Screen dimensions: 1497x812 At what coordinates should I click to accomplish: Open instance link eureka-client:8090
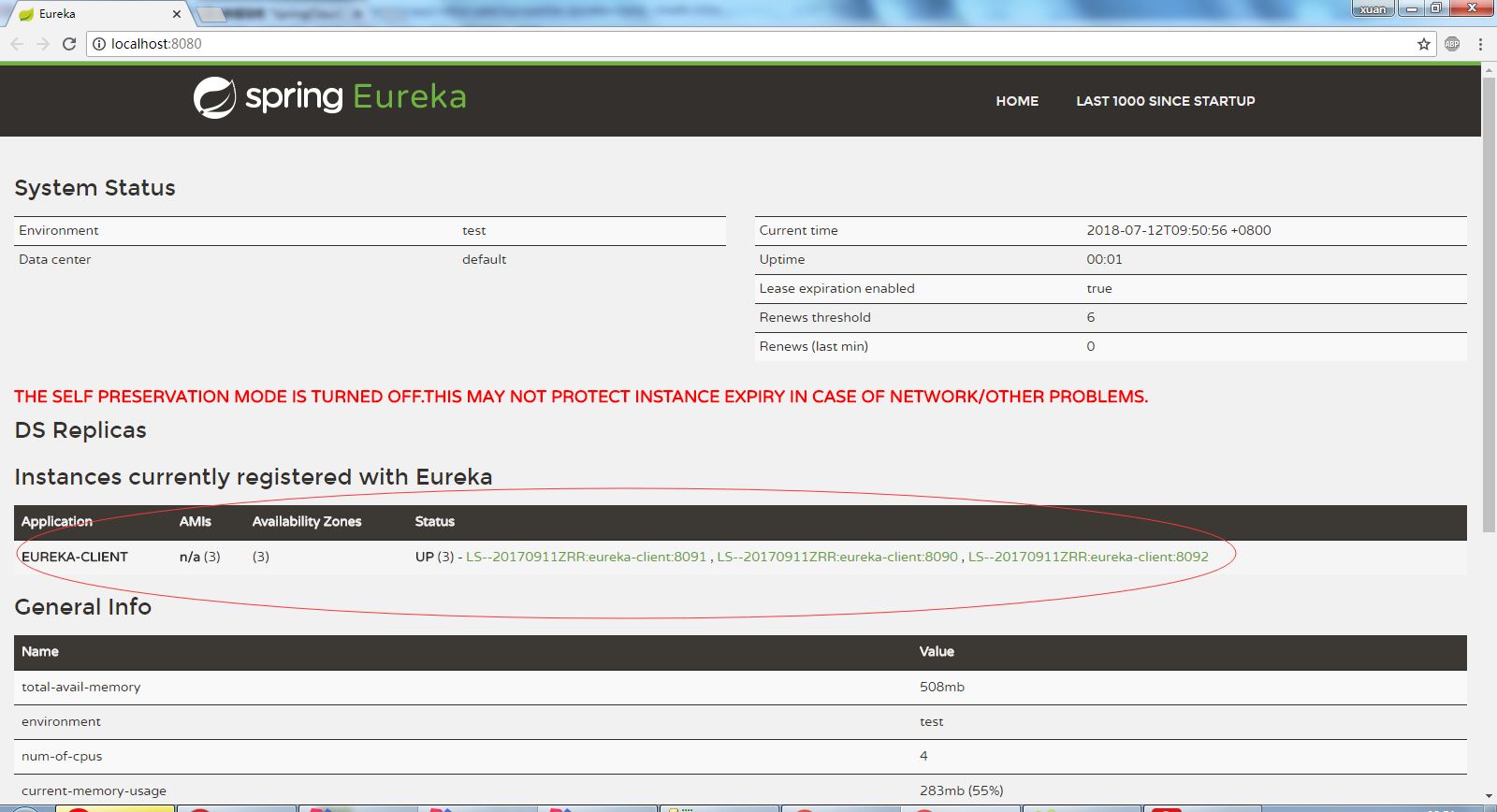[837, 557]
